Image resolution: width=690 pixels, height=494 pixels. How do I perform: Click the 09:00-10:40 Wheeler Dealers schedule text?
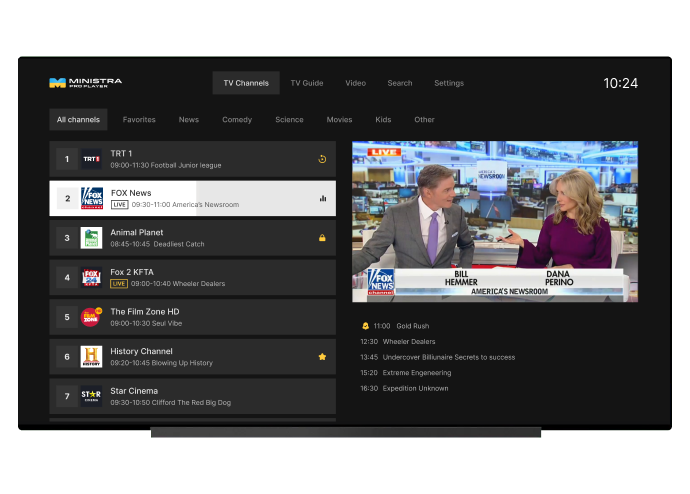click(178, 284)
